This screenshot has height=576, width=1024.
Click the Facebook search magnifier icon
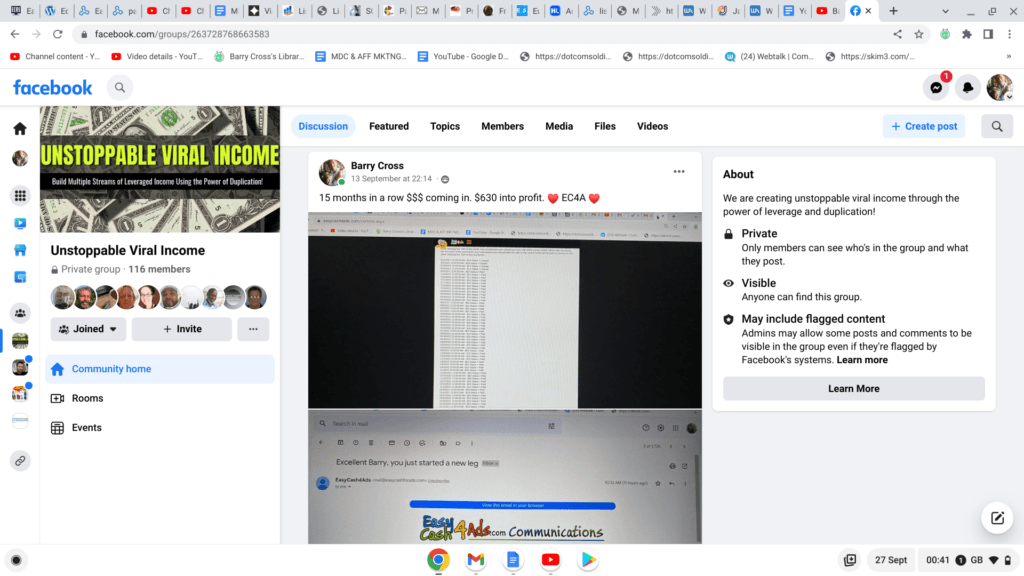(120, 88)
